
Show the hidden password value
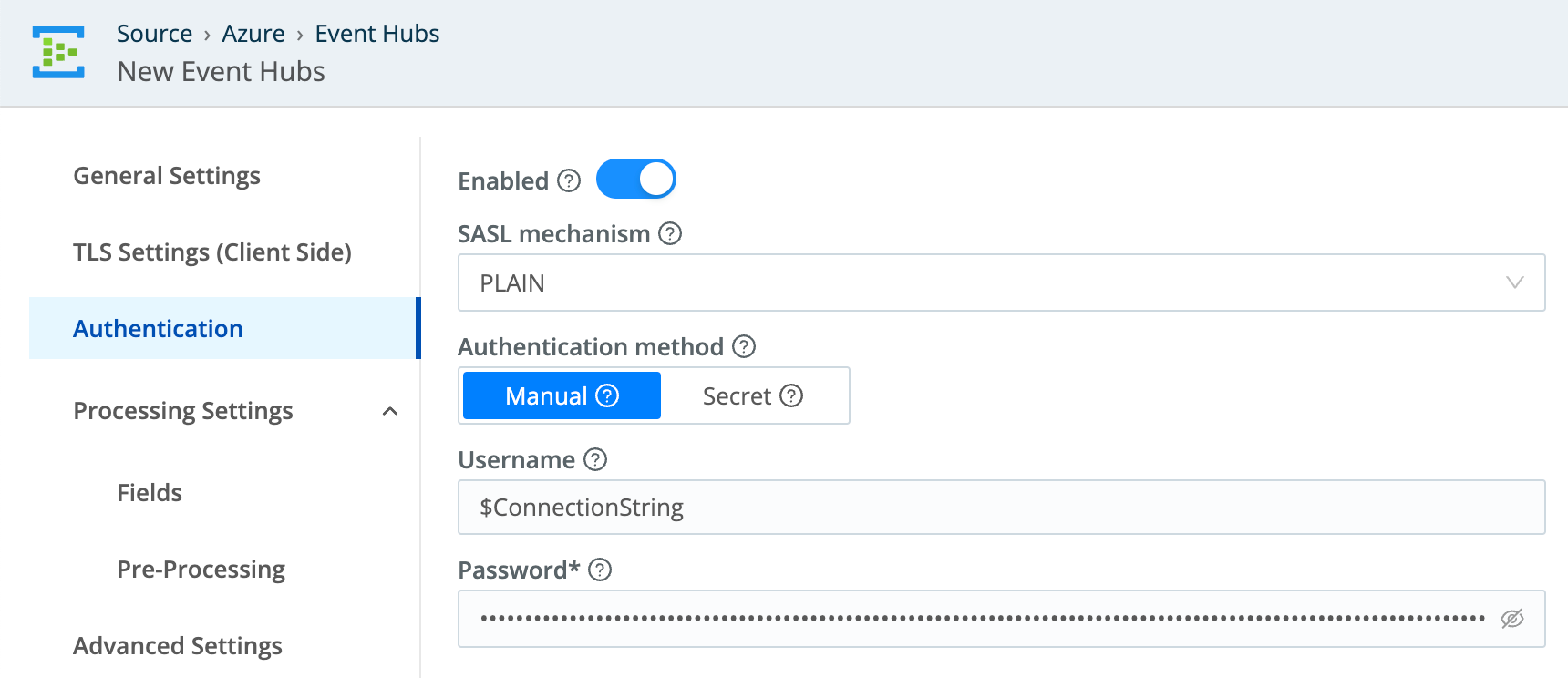pos(1511,618)
